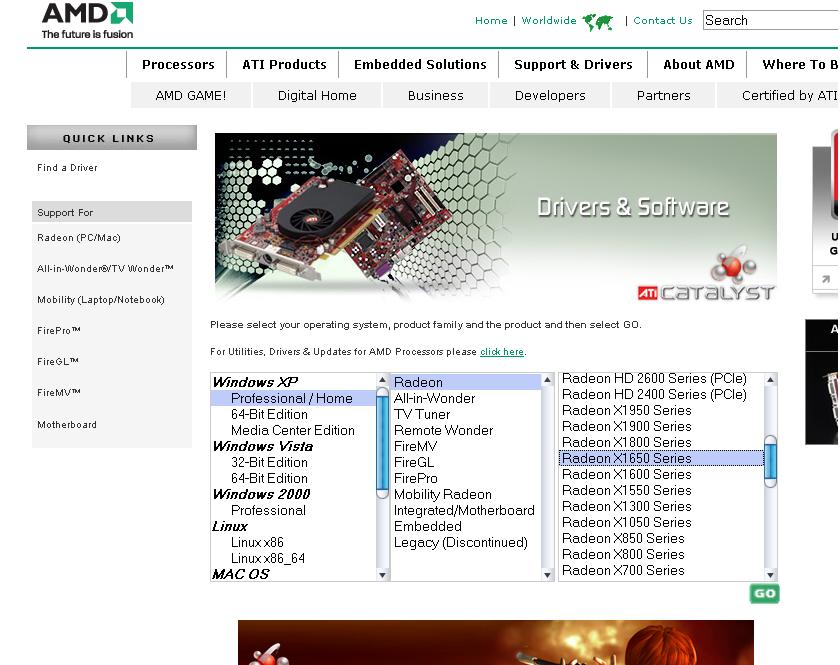Viewport: 840px width, 665px height.
Task: Click the Contact Us link
Action: pos(662,20)
